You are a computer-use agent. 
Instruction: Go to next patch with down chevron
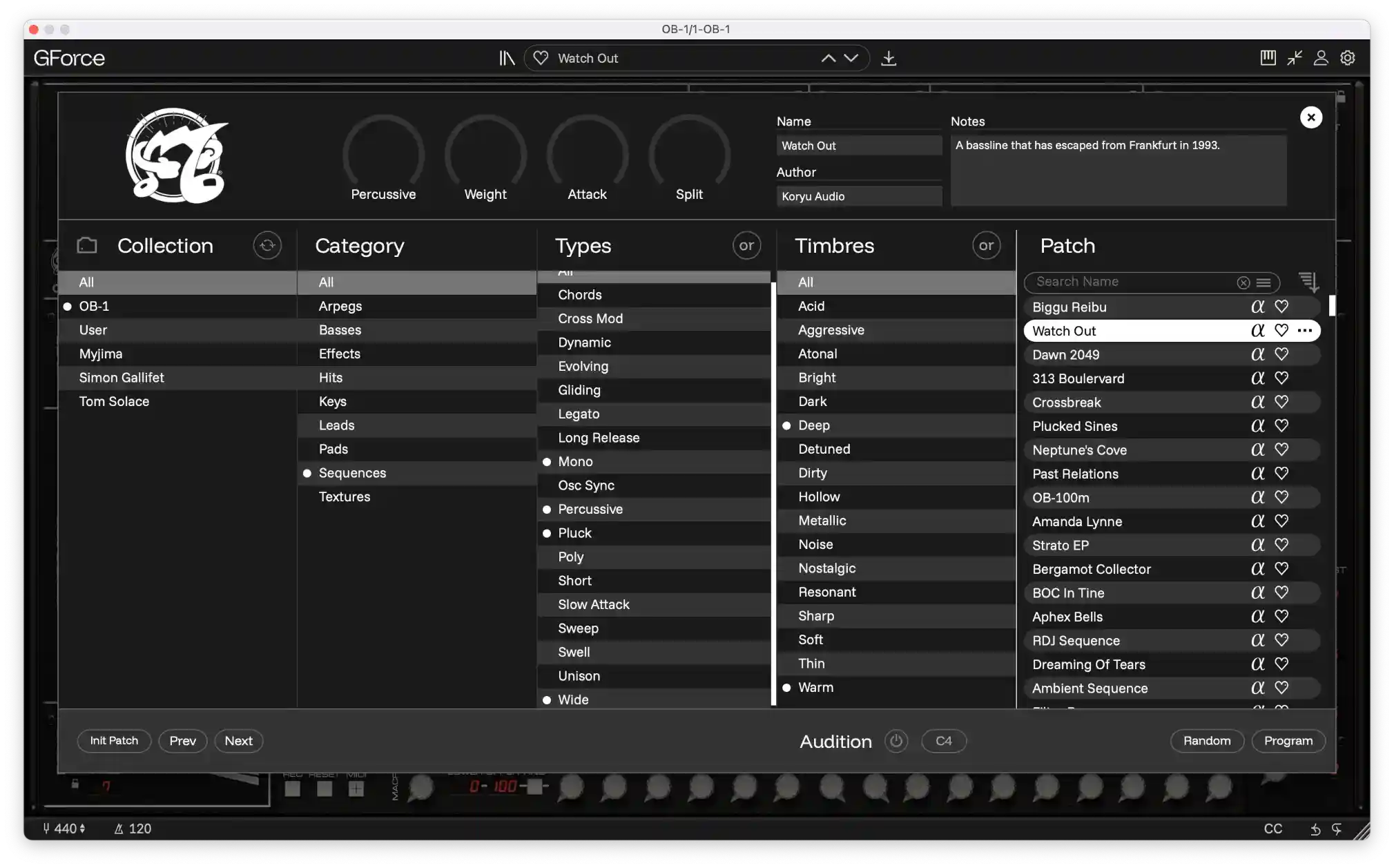click(x=851, y=59)
